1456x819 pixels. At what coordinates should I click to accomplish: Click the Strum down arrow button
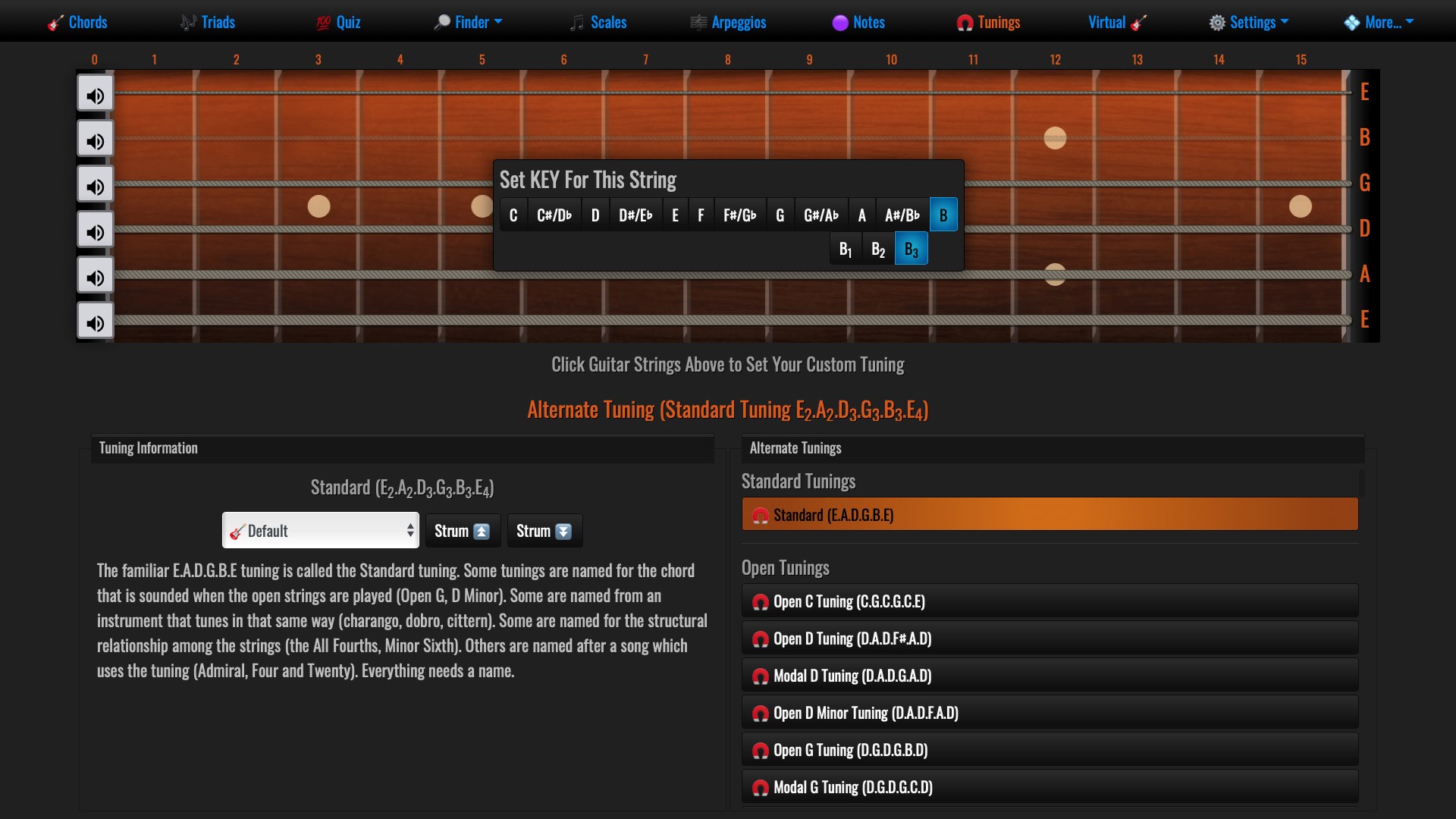click(544, 531)
